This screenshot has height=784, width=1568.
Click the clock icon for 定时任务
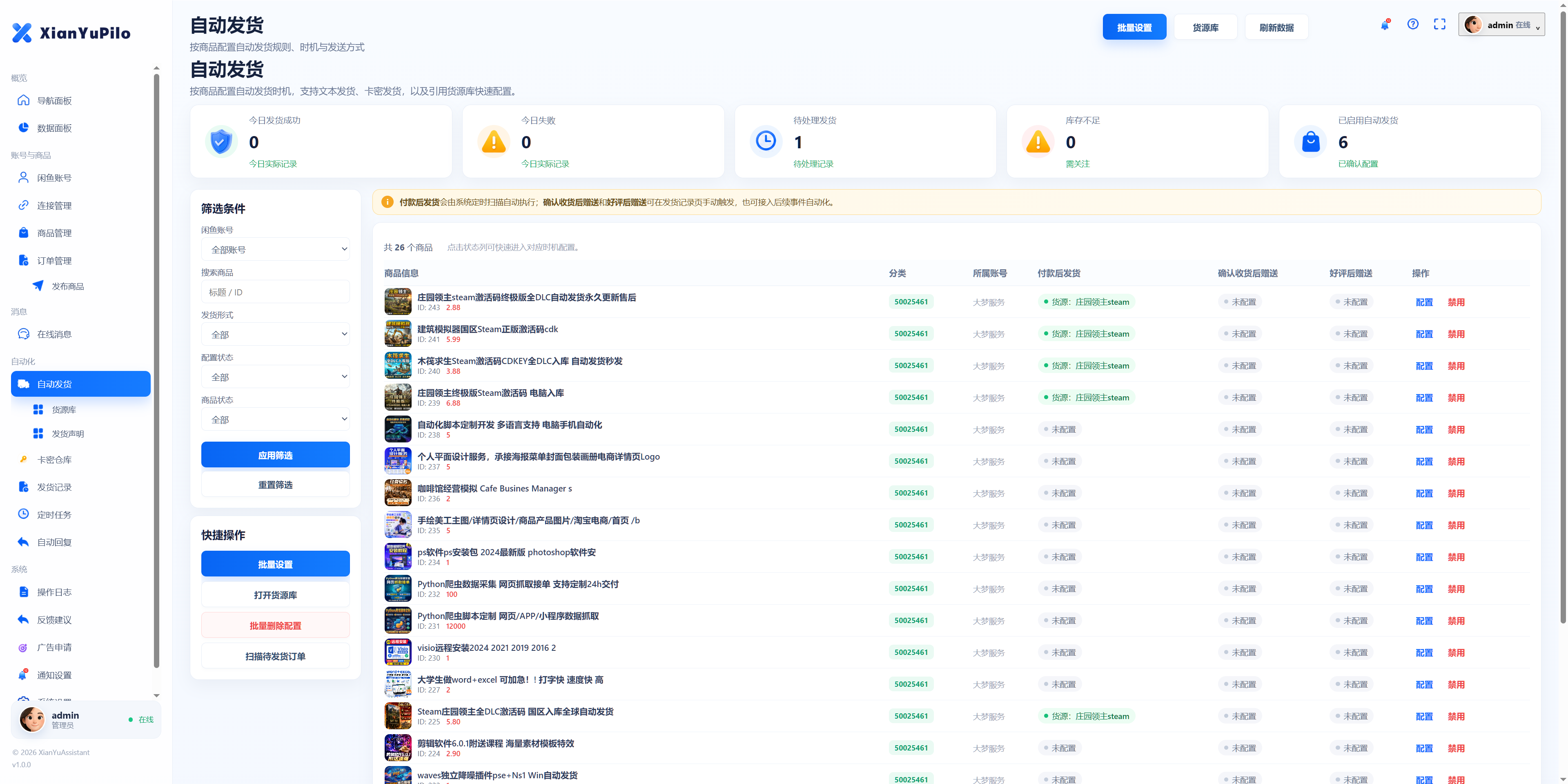coord(23,514)
